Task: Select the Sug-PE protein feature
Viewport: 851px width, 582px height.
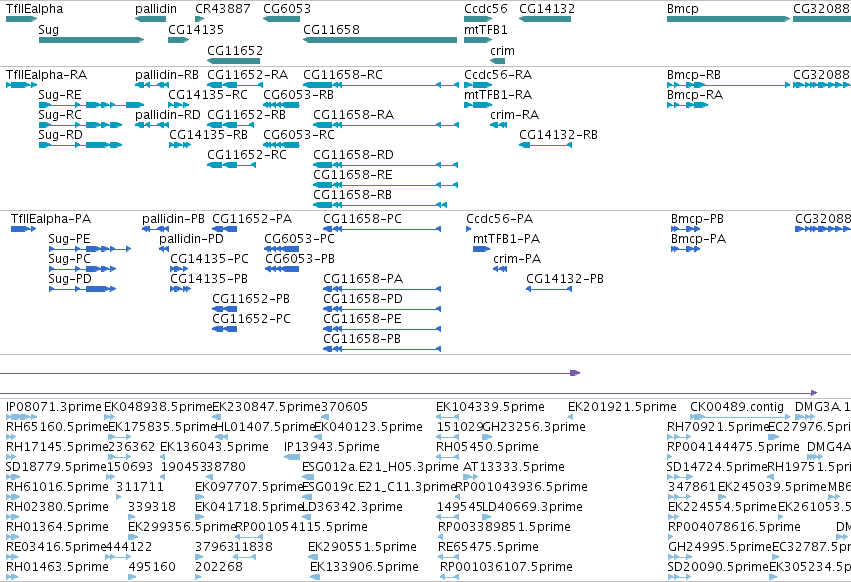Action: point(90,249)
